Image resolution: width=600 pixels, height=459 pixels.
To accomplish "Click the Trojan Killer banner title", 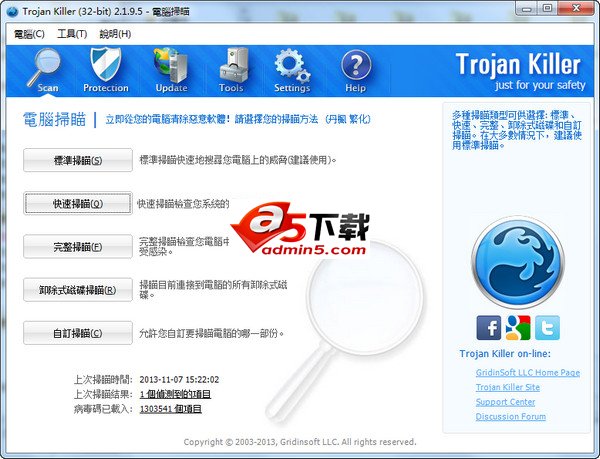I will pyautogui.click(x=518, y=64).
